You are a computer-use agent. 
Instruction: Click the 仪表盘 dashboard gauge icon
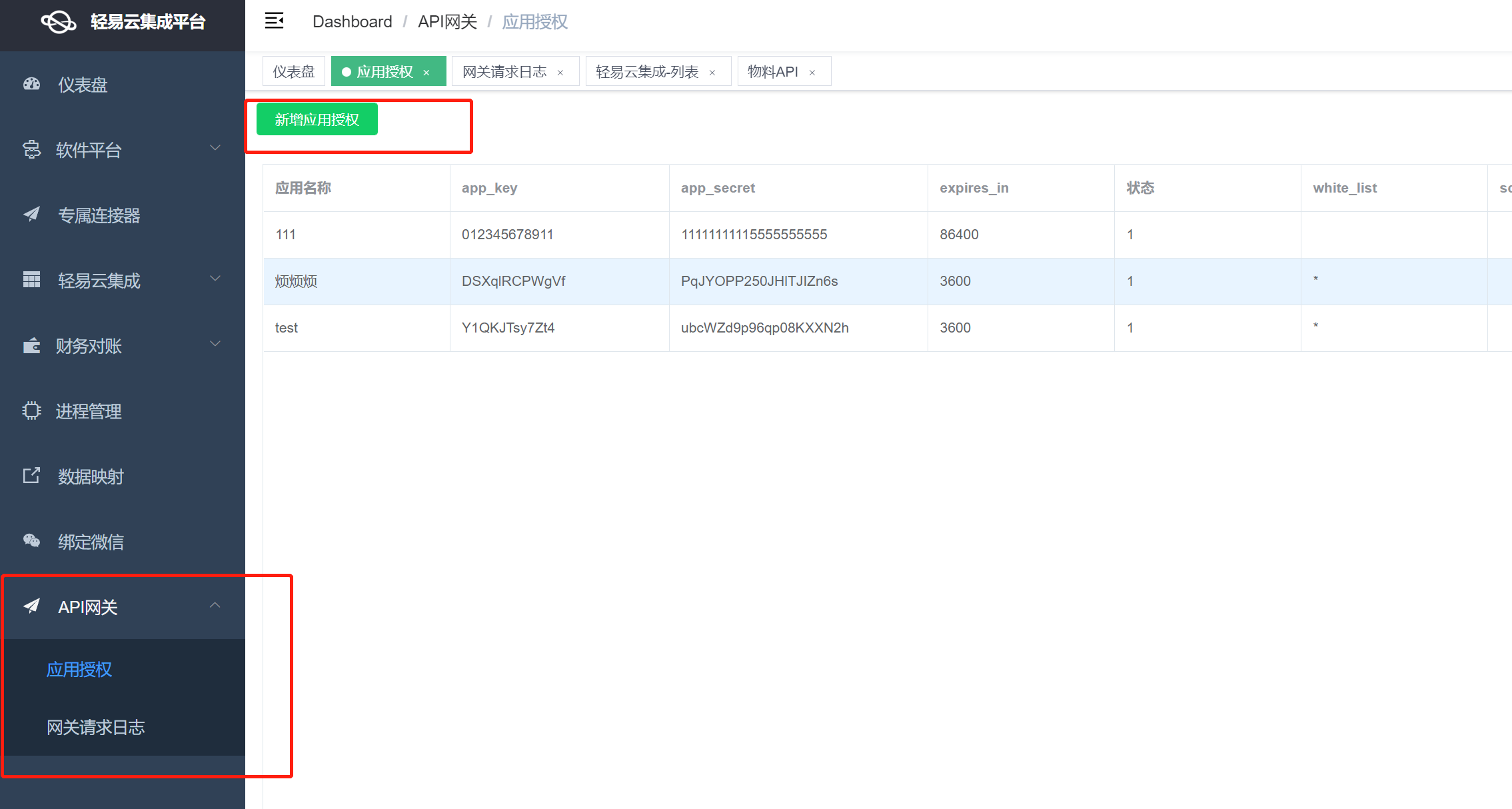point(31,85)
